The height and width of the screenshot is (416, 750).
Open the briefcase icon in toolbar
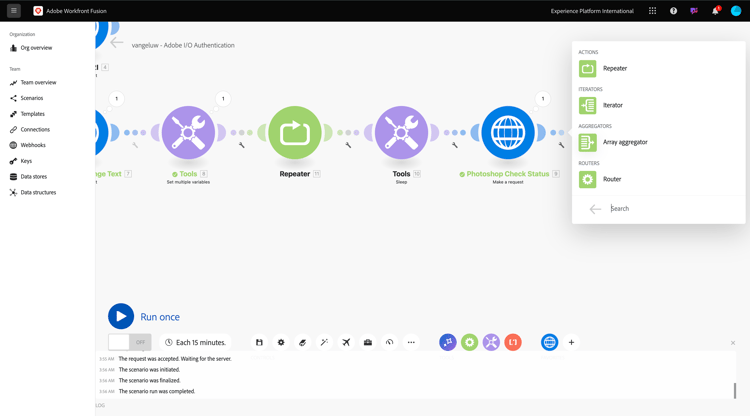[x=368, y=342]
